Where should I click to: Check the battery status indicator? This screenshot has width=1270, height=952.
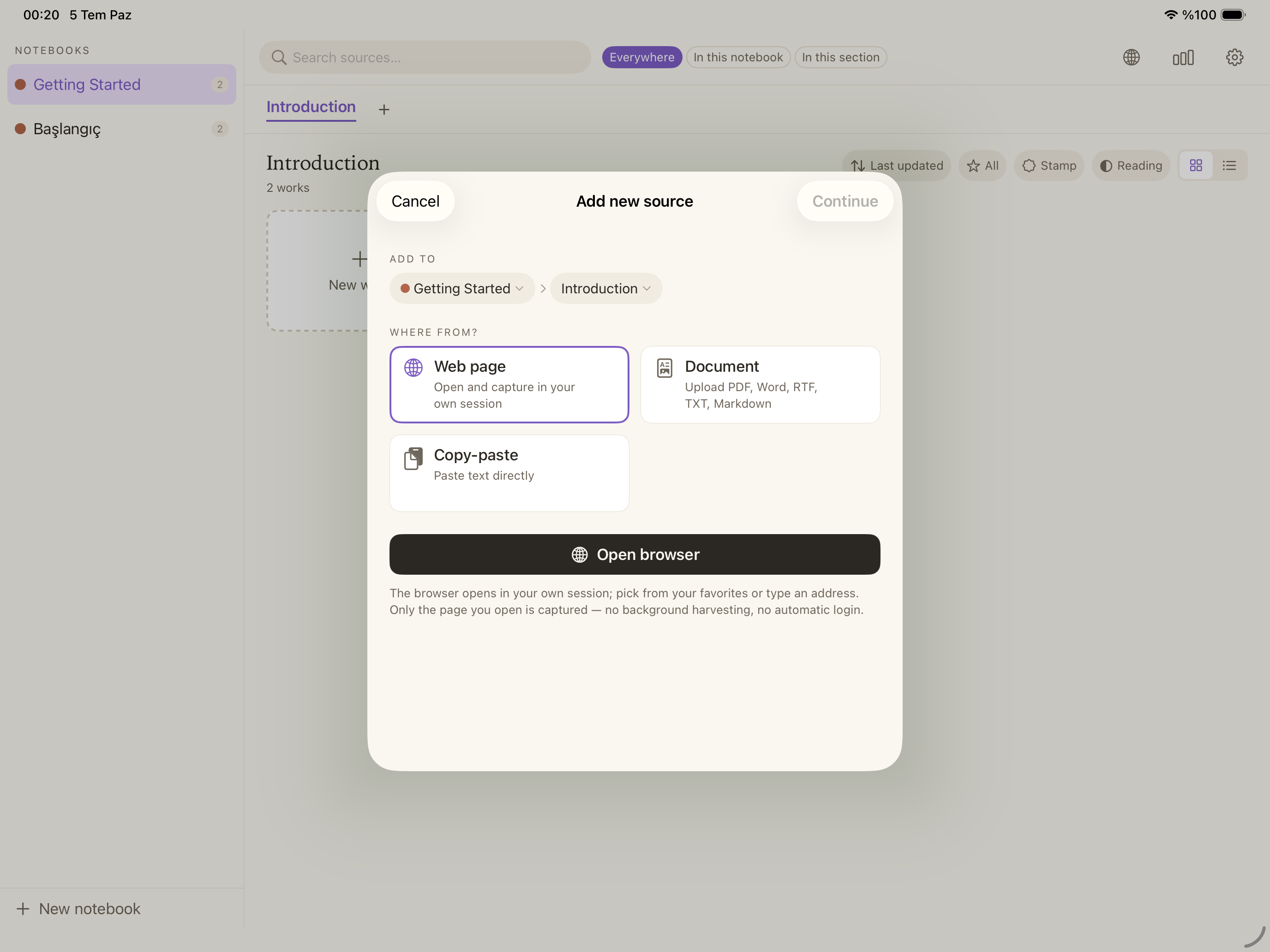tap(1233, 15)
